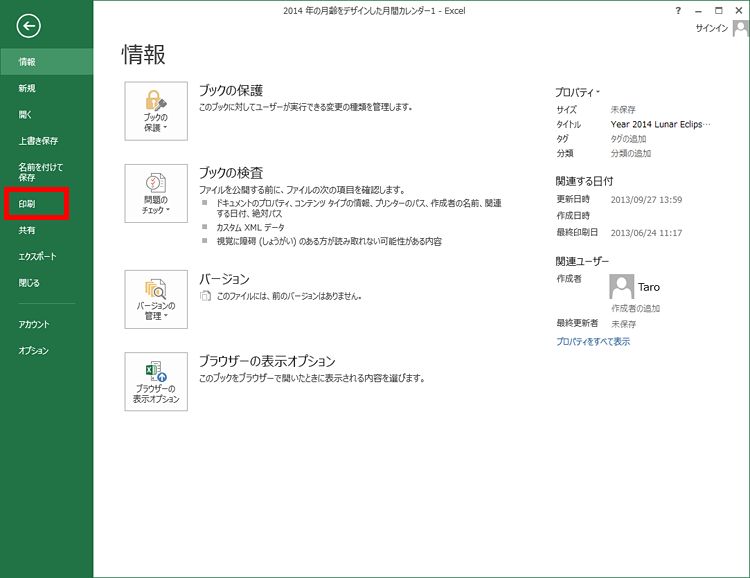Viewport: 750px width, 578px height.
Task: Click the ブックの検査 heading text
Action: (x=231, y=173)
